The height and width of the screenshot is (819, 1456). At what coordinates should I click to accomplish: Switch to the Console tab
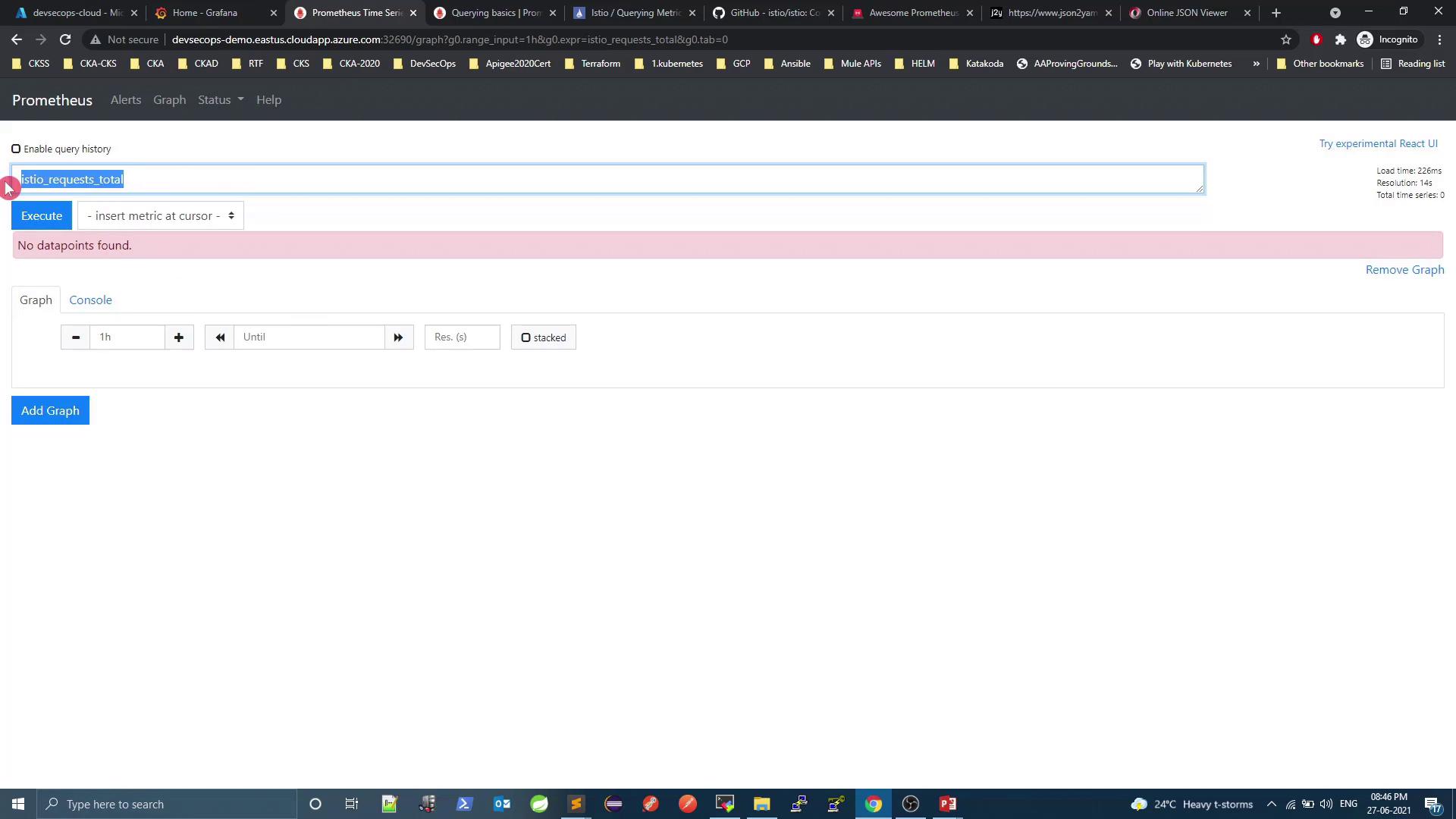coord(90,300)
